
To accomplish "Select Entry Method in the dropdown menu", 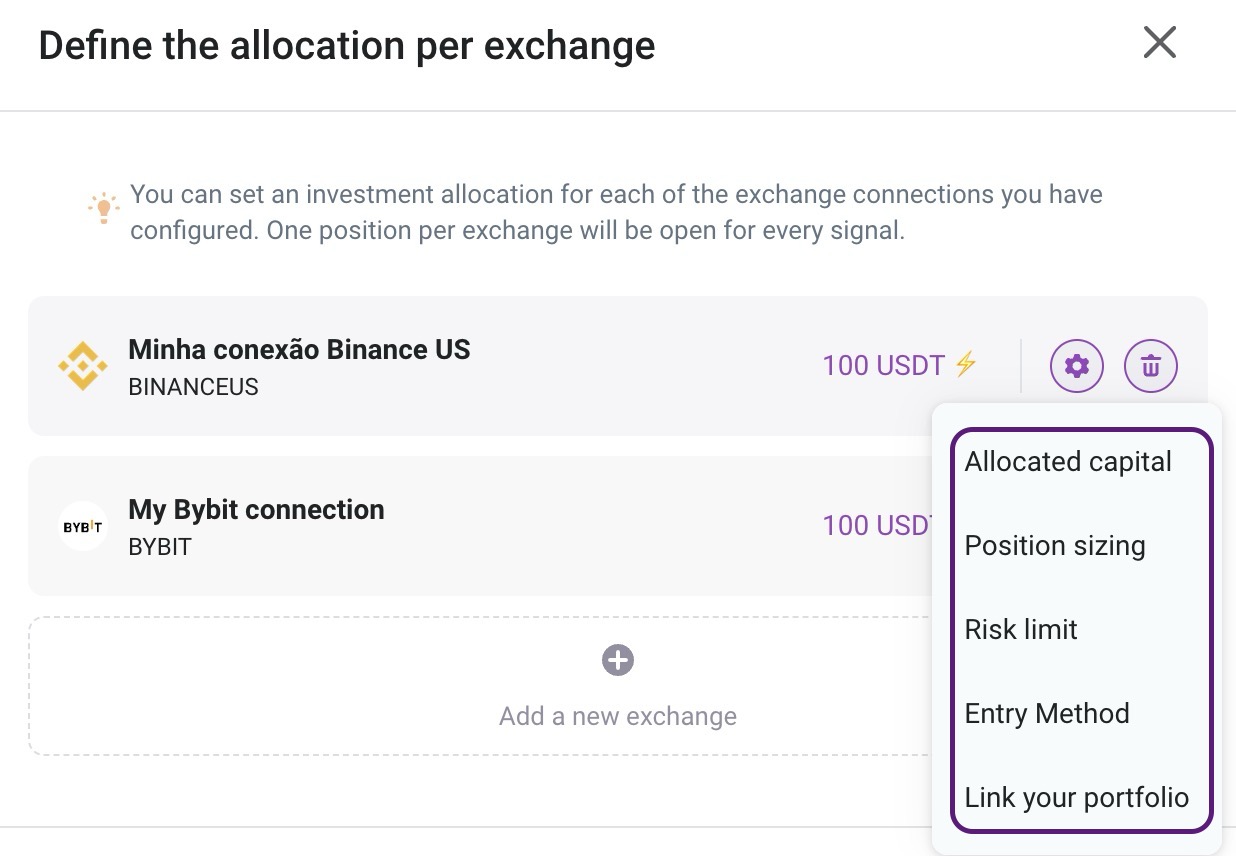I will (1046, 714).
